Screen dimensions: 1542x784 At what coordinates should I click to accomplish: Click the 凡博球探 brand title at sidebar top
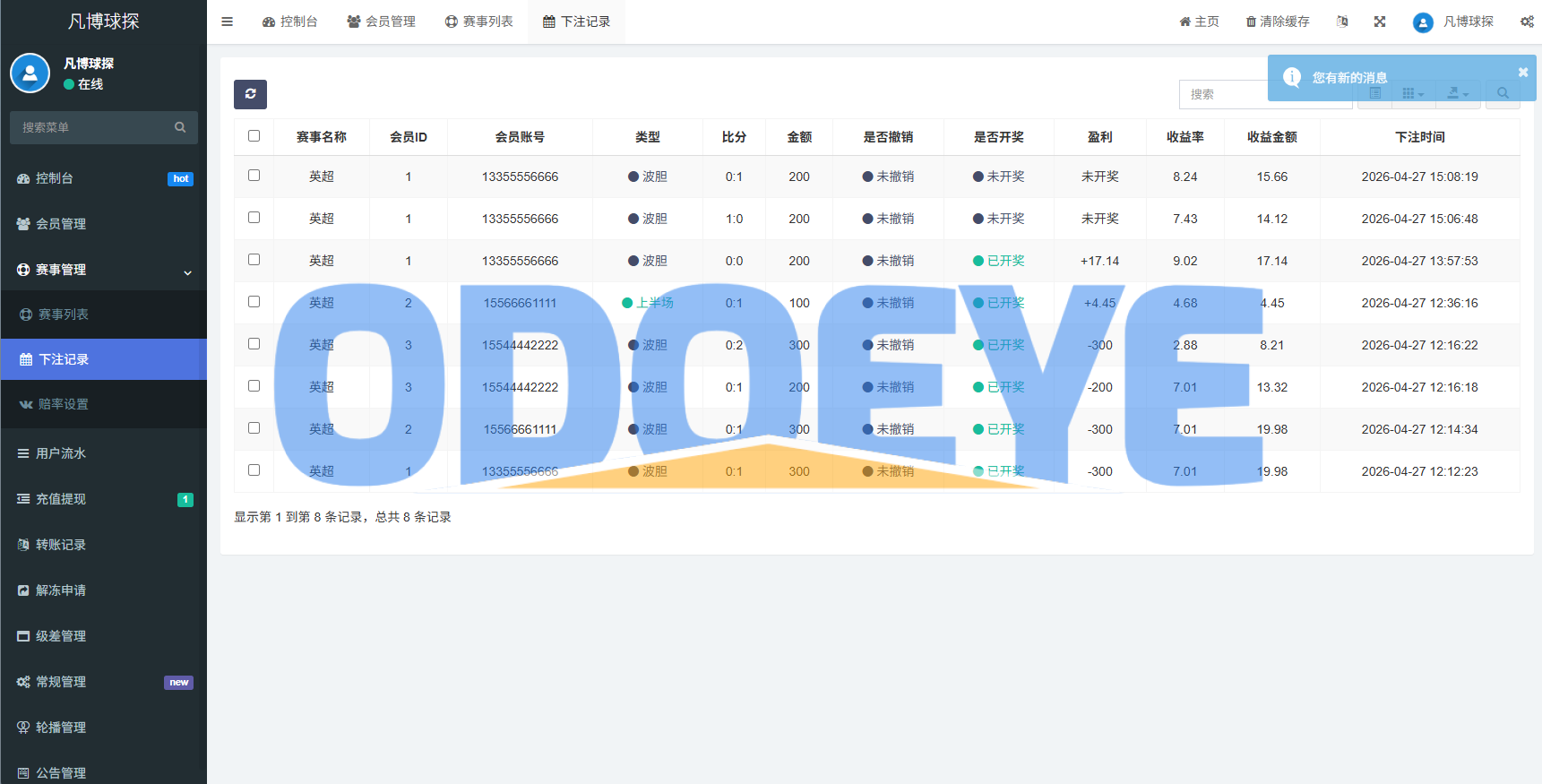[x=104, y=22]
